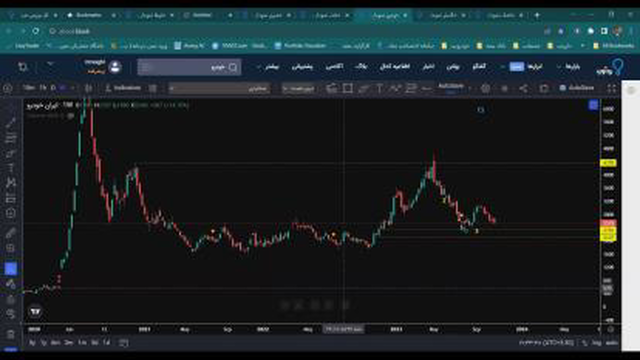
Task: Click the yellow price label on price axis
Action: [x=608, y=163]
